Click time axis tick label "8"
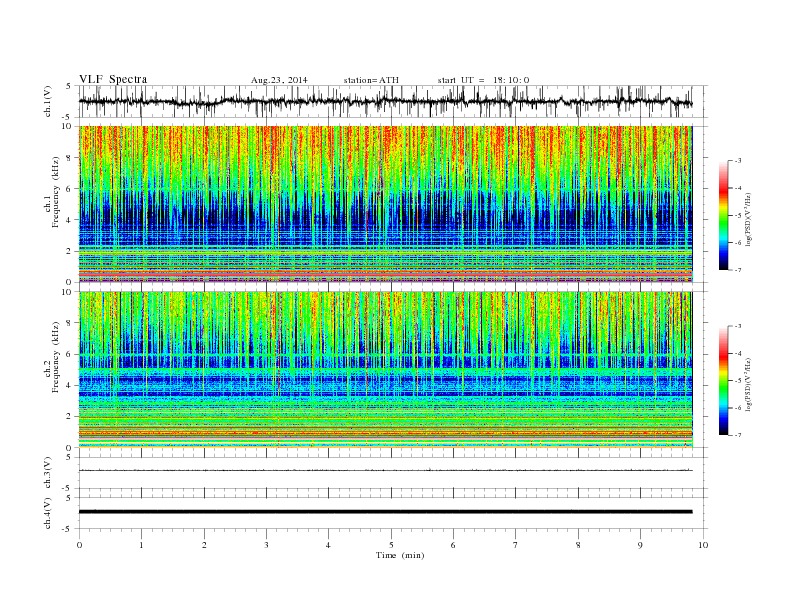 tap(578, 545)
